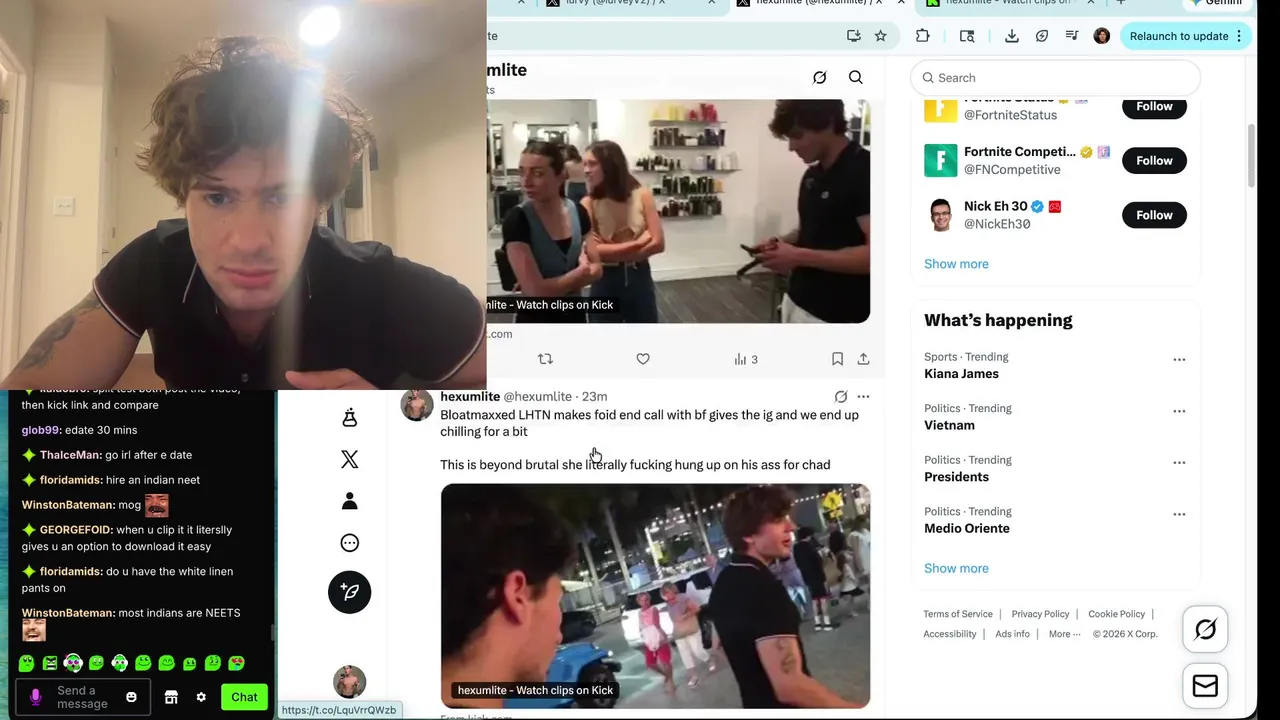Viewport: 1280px width, 720px height.
Task: Click Show more under What's happening
Action: 956,568
